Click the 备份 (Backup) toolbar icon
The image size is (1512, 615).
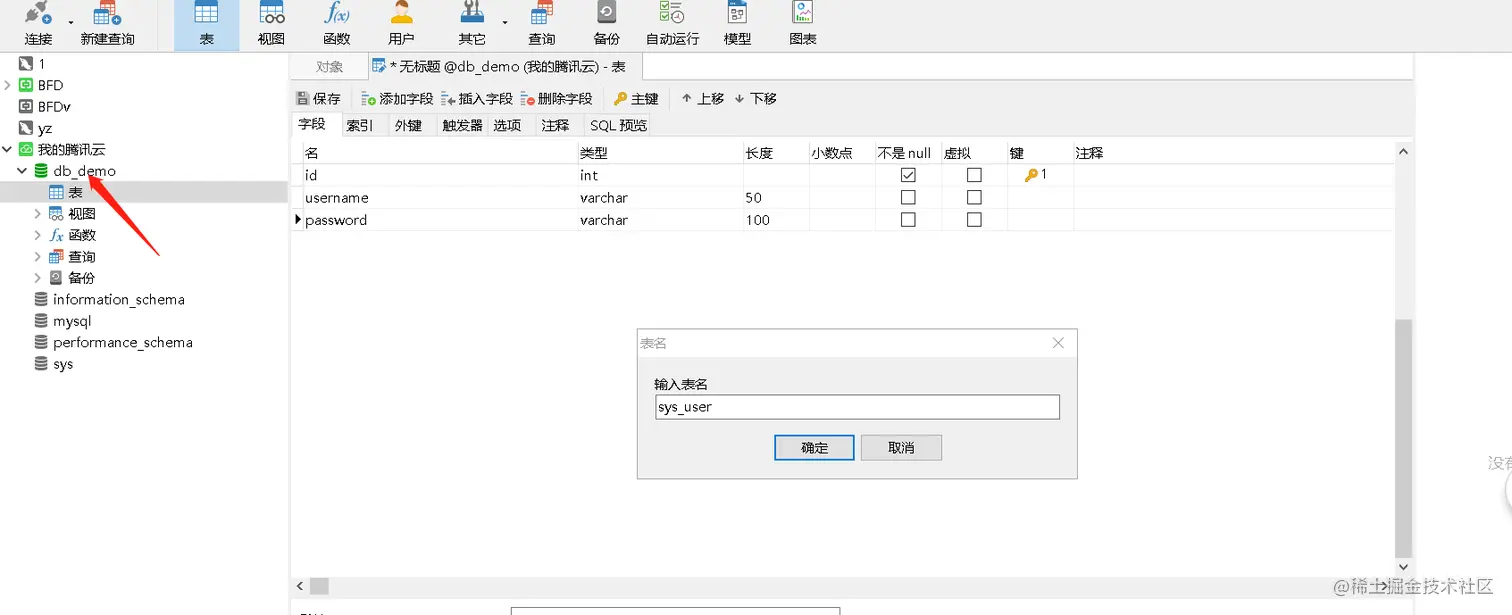pos(606,22)
